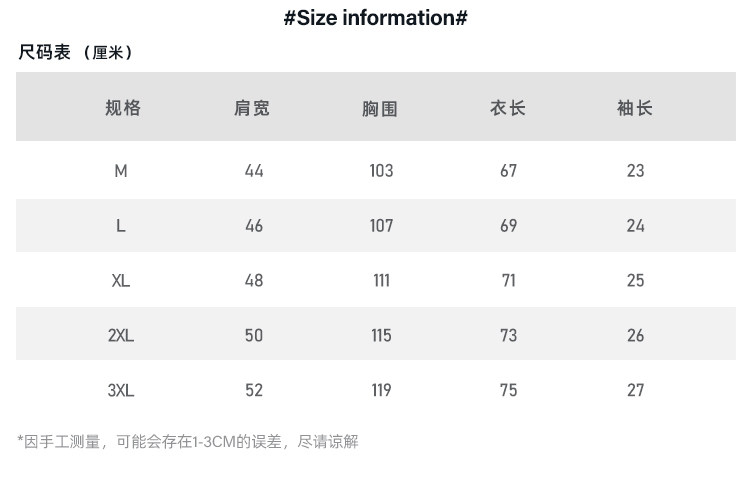750x498 pixels.
Task: Click the garment length value 71
Action: pyautogui.click(x=508, y=281)
